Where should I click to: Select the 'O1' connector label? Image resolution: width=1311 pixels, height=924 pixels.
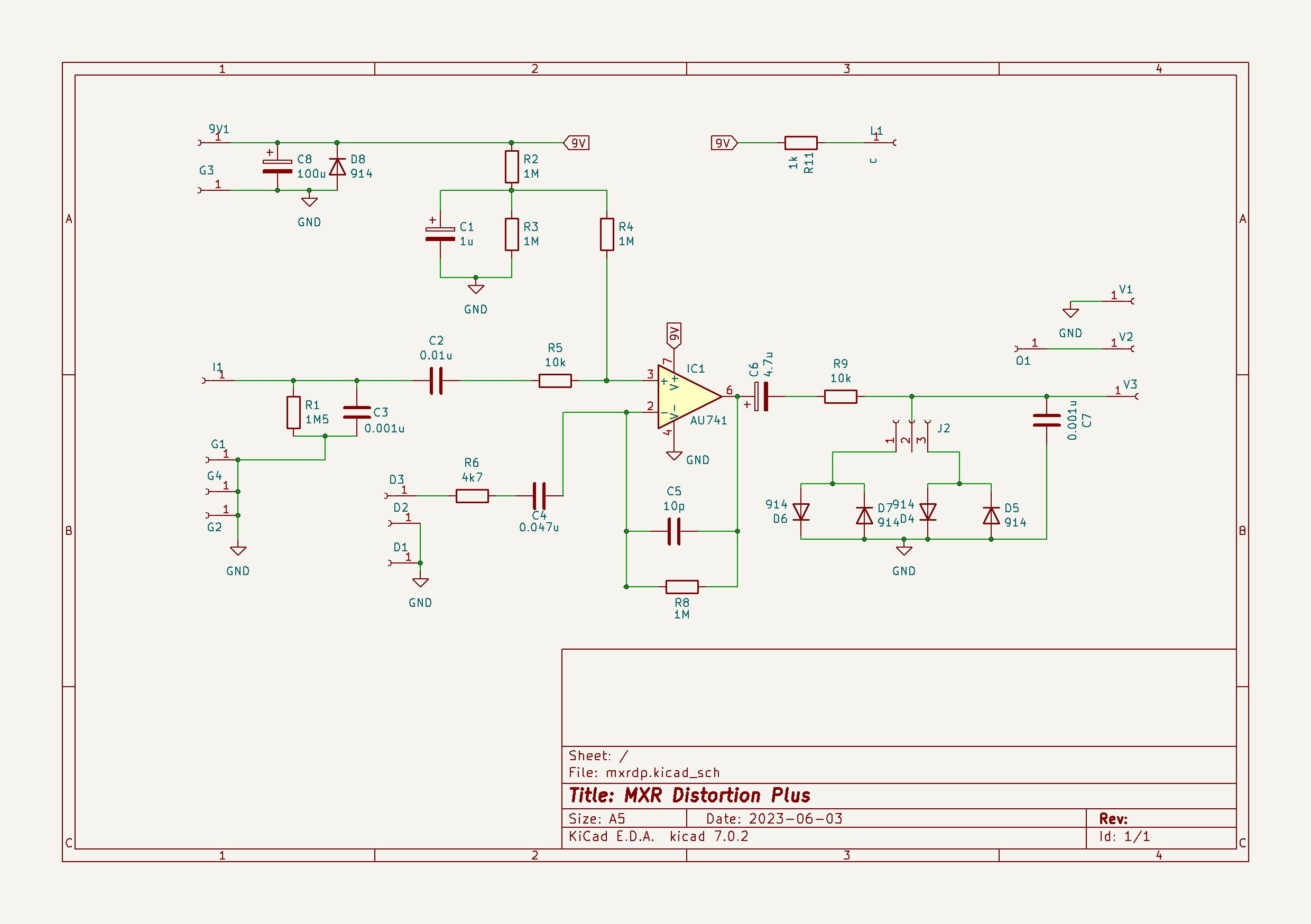coord(1023,361)
